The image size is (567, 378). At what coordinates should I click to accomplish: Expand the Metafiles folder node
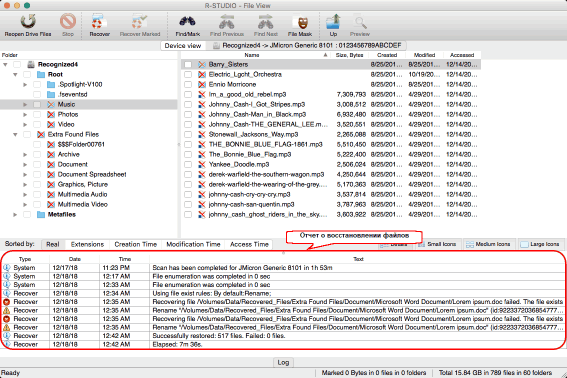(x=15, y=215)
